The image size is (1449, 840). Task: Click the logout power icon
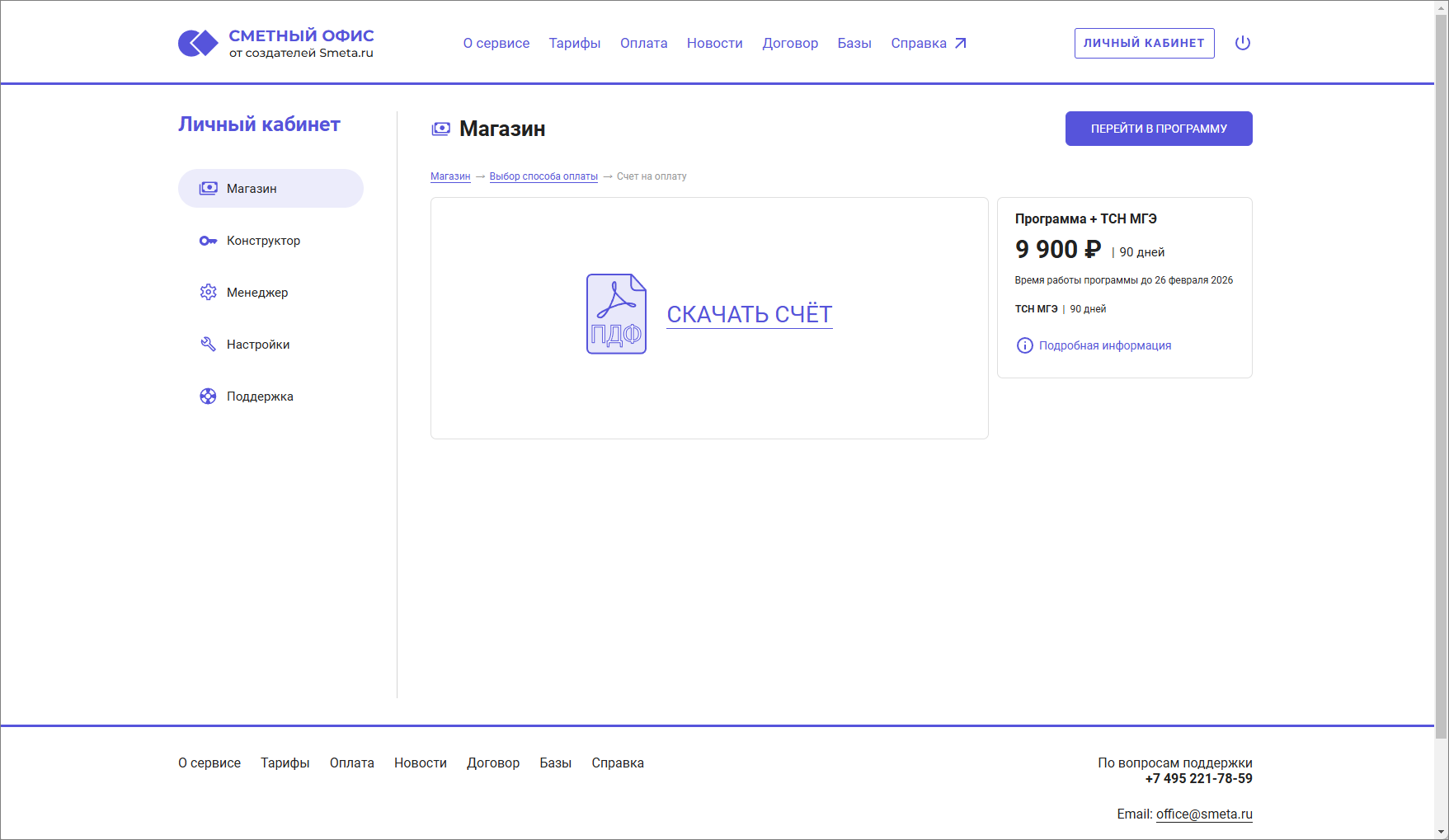click(x=1243, y=43)
